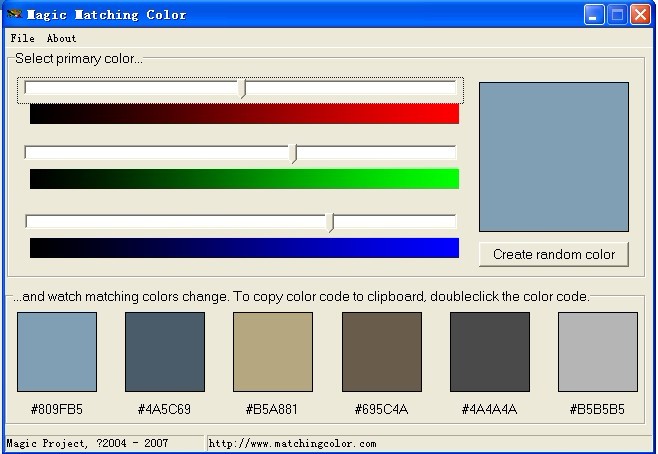Viewport: 658px width, 454px height.
Task: Select the #B5A881 tan color swatch
Action: tap(273, 352)
